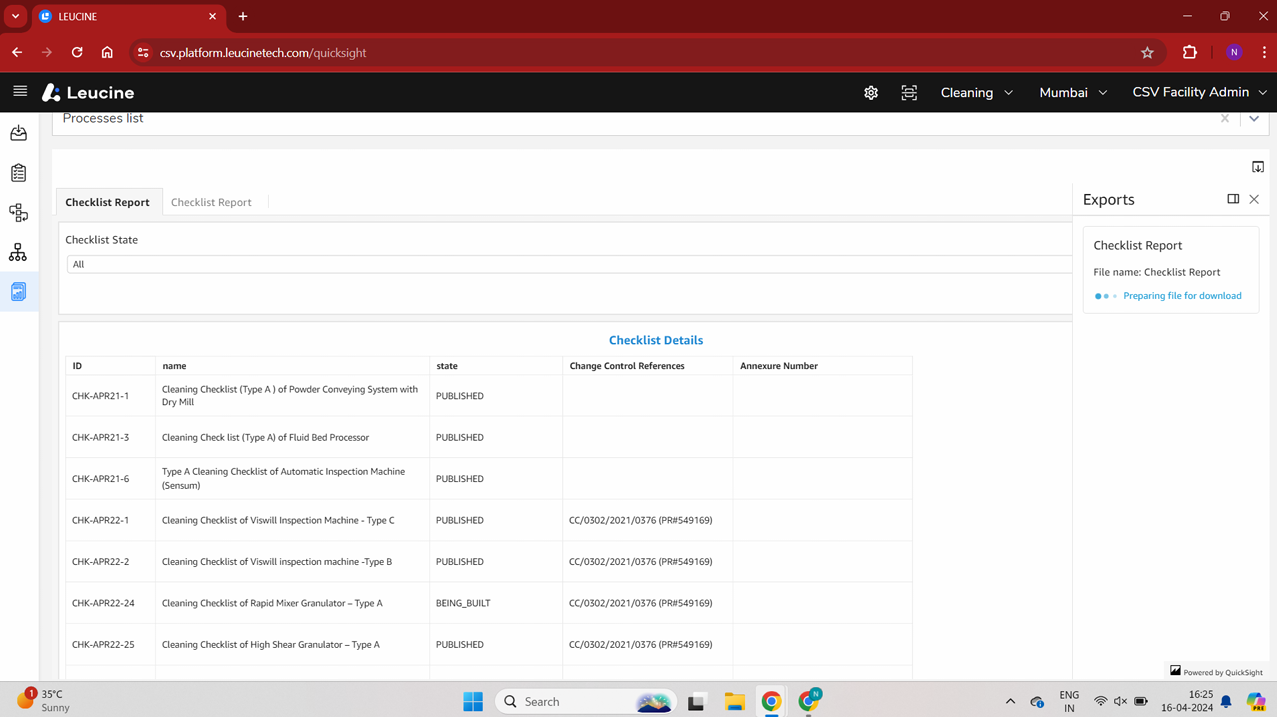Reload the current page

point(77,53)
